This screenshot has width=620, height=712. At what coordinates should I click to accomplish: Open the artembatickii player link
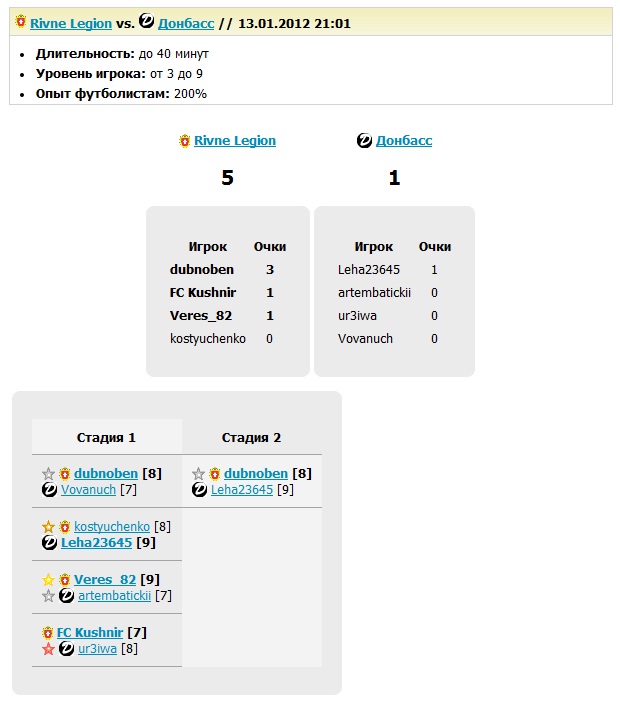[114, 596]
